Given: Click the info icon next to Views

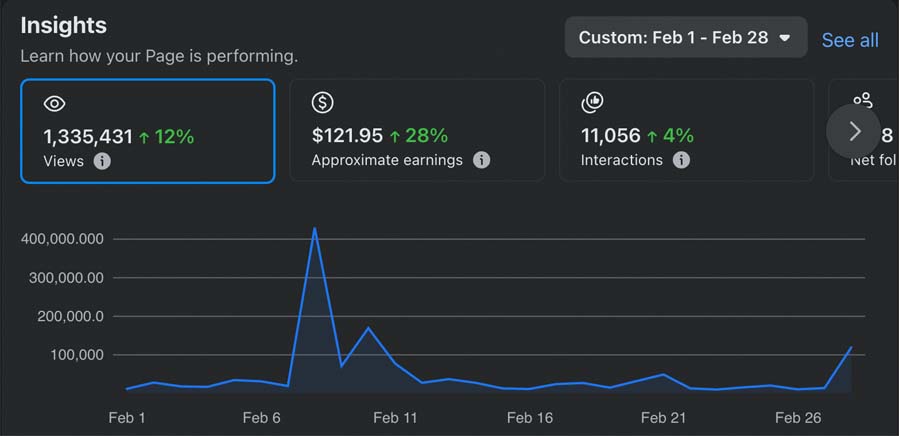Looking at the screenshot, I should [x=102, y=160].
